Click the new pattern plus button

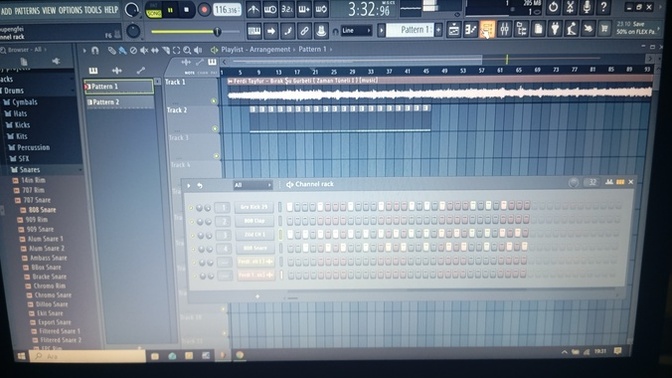coord(438,30)
